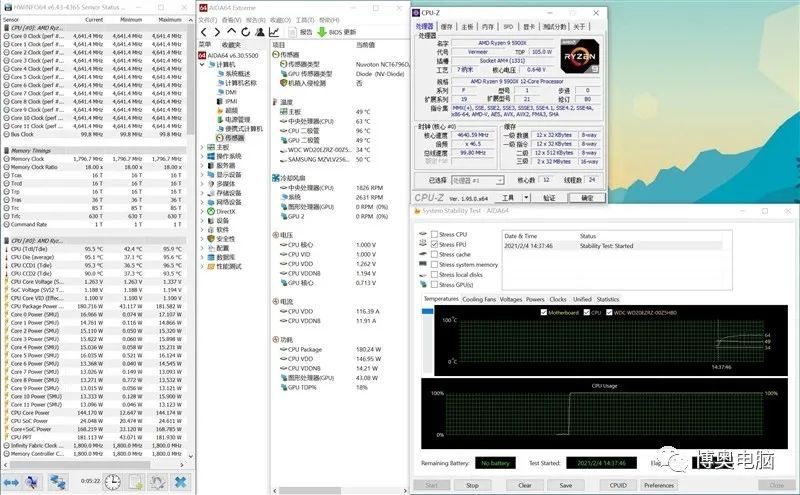
Task: Collapse the 计算机 tree node
Action: 202,64
